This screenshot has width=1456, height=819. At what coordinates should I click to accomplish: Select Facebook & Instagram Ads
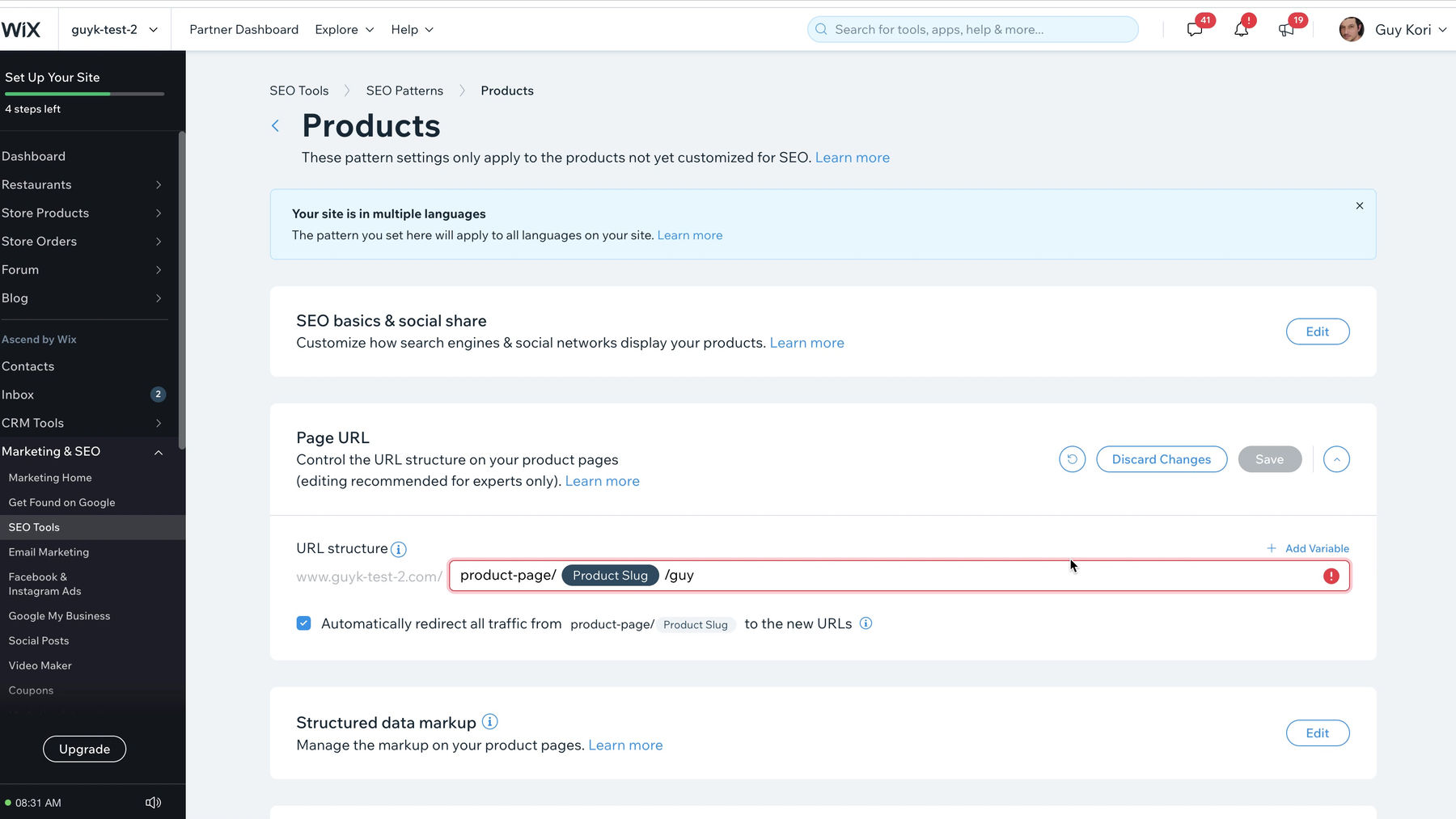44,584
